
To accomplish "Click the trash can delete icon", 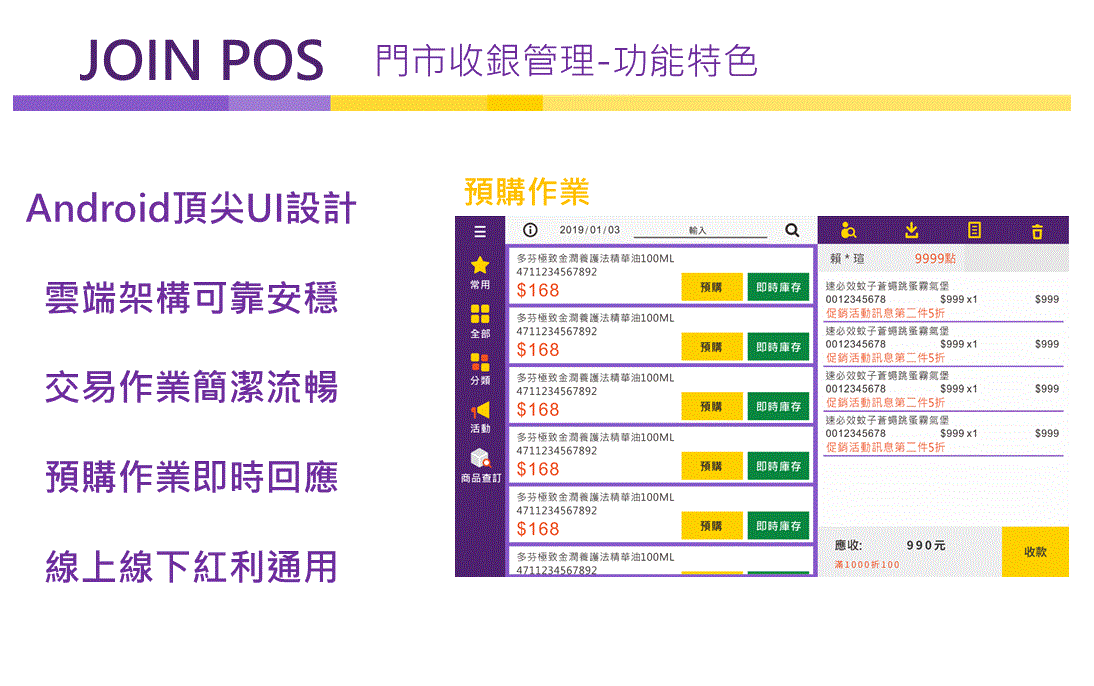I will [1037, 231].
